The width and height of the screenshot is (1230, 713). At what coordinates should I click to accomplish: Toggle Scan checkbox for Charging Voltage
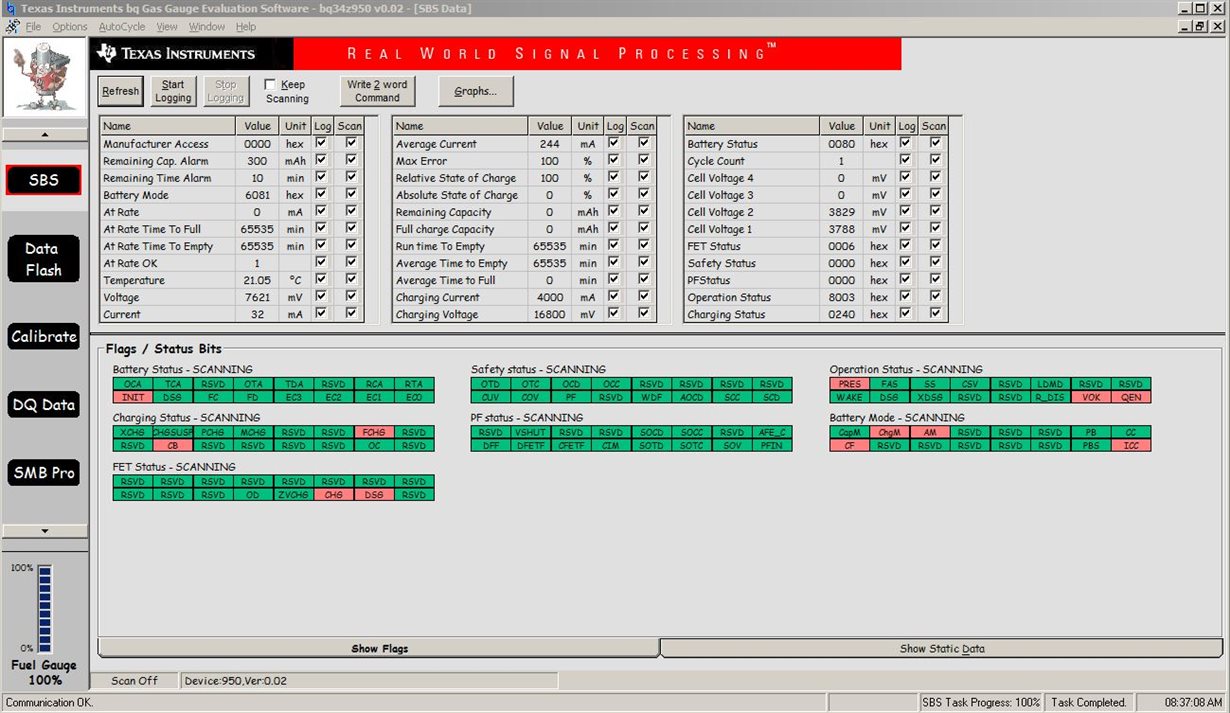coord(643,313)
